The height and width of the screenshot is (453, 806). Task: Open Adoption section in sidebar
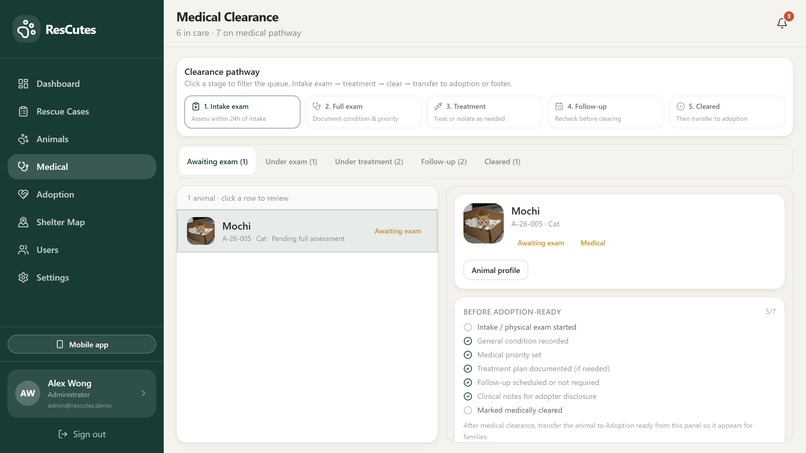[x=82, y=194]
